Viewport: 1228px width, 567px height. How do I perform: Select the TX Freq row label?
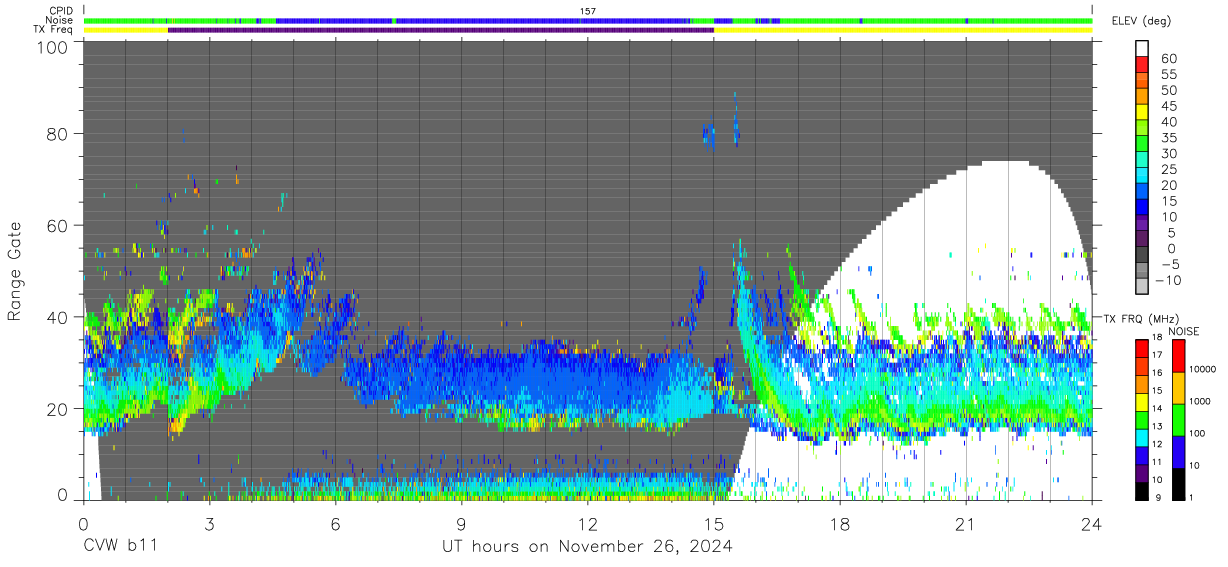pyautogui.click(x=55, y=30)
